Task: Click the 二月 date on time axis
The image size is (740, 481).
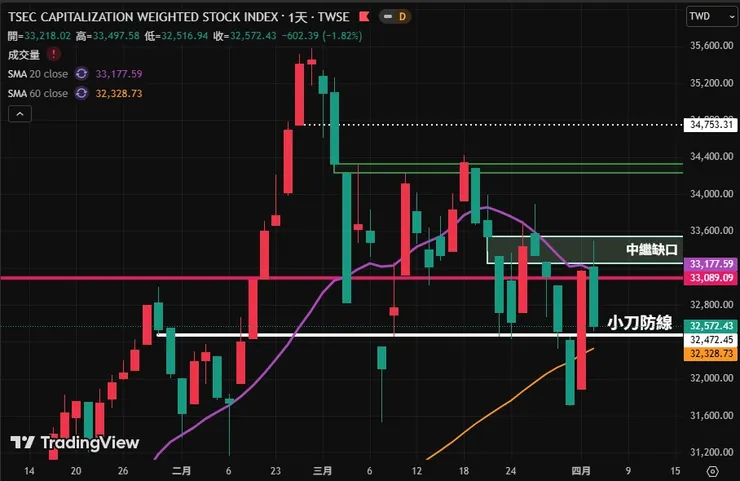Action: pyautogui.click(x=181, y=471)
